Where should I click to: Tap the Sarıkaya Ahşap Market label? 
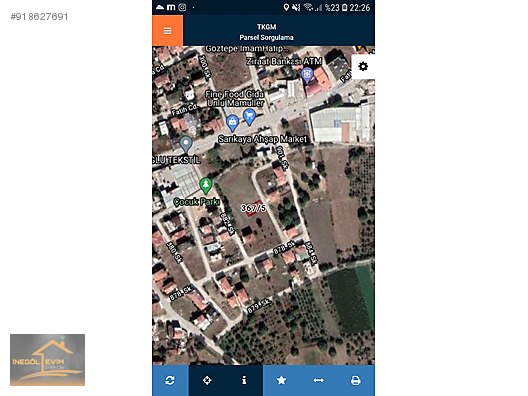[x=262, y=139]
